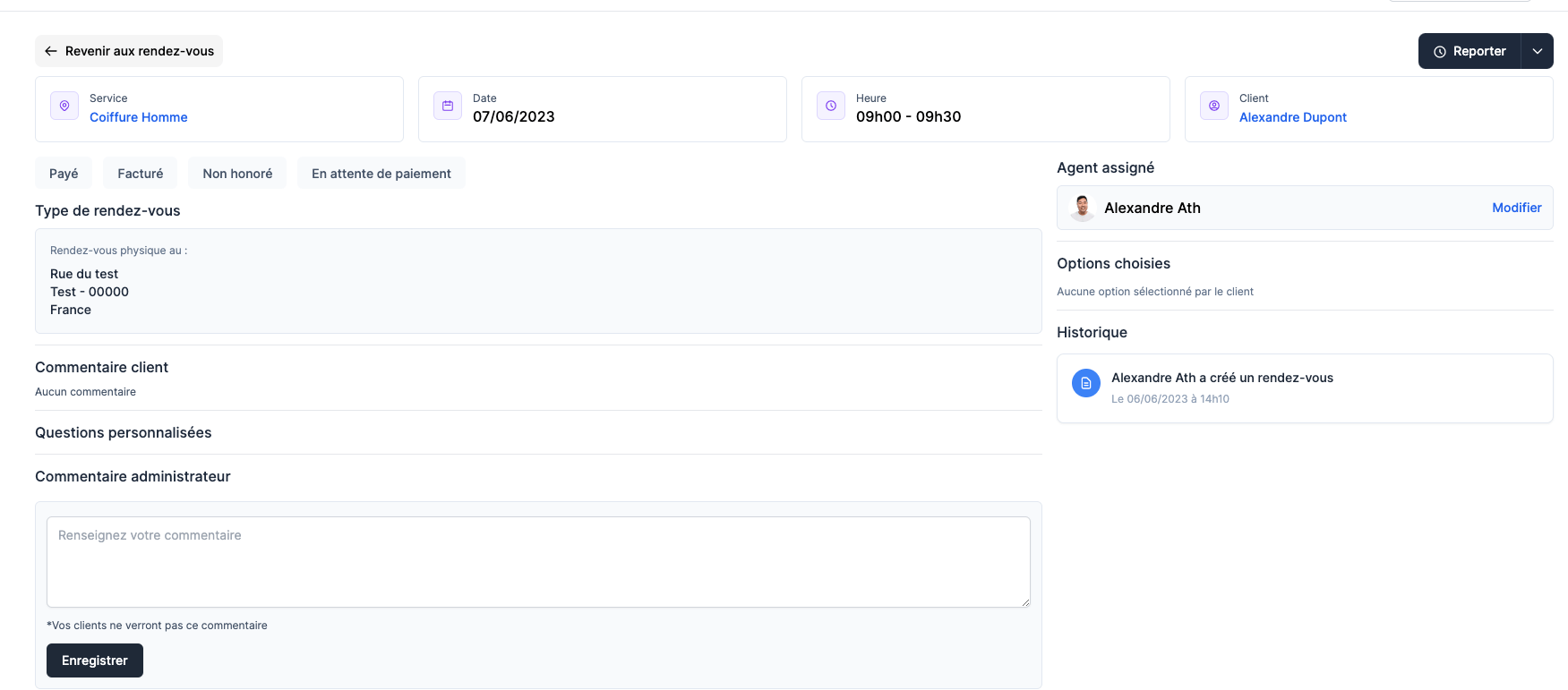The width and height of the screenshot is (1568, 690).
Task: Click the clock icon beside Heure
Action: point(831,106)
